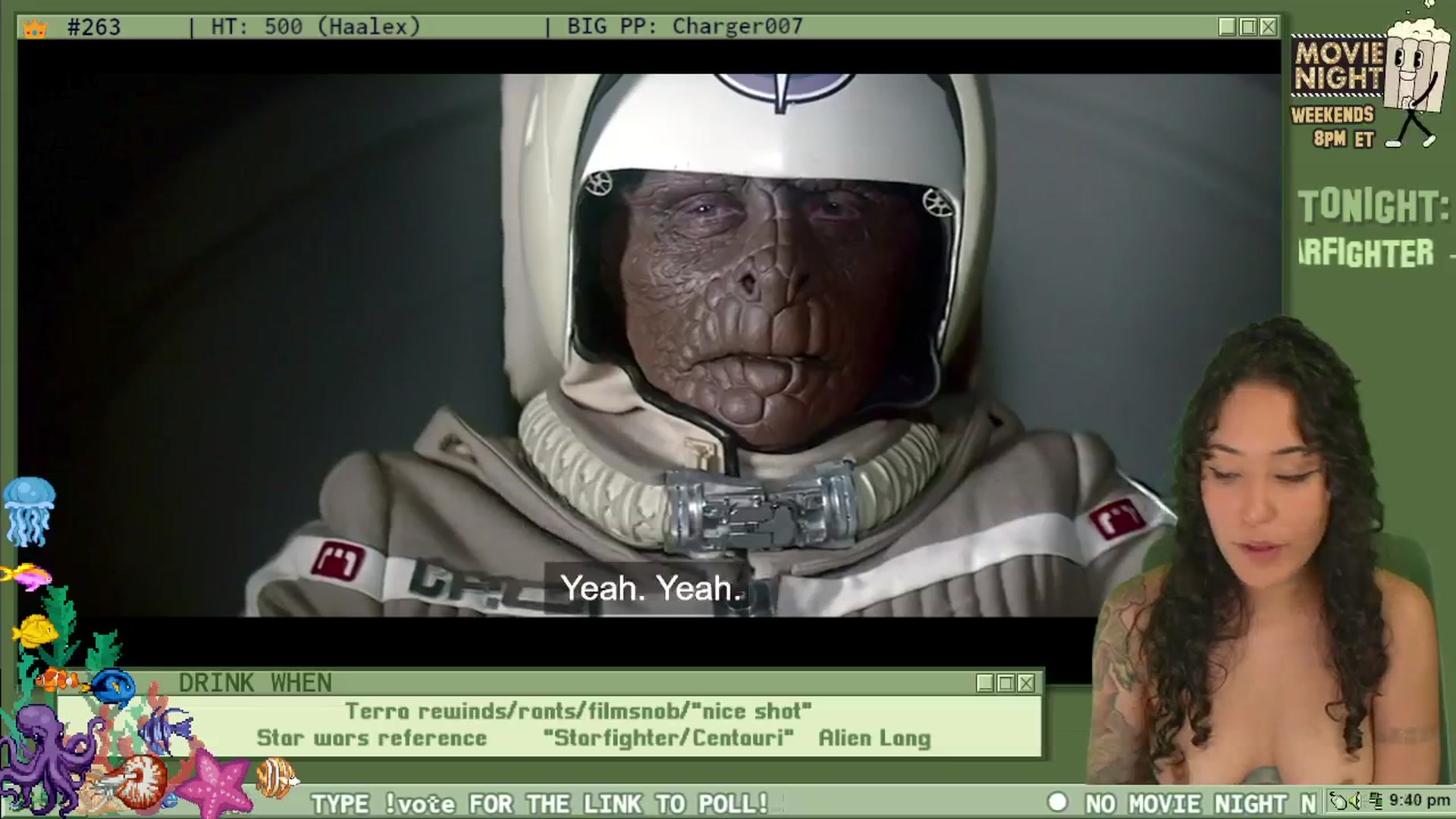Click the white circle bullet before NO MOVIE NIGHT
Screen dimensions: 1456x819
point(1057,802)
